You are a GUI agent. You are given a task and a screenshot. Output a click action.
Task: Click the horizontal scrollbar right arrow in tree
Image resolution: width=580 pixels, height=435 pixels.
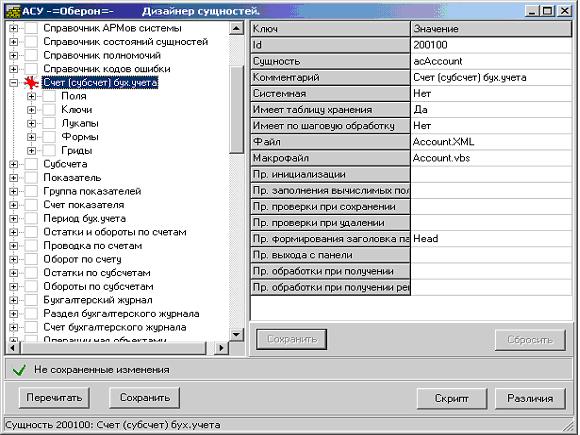[x=221, y=348]
